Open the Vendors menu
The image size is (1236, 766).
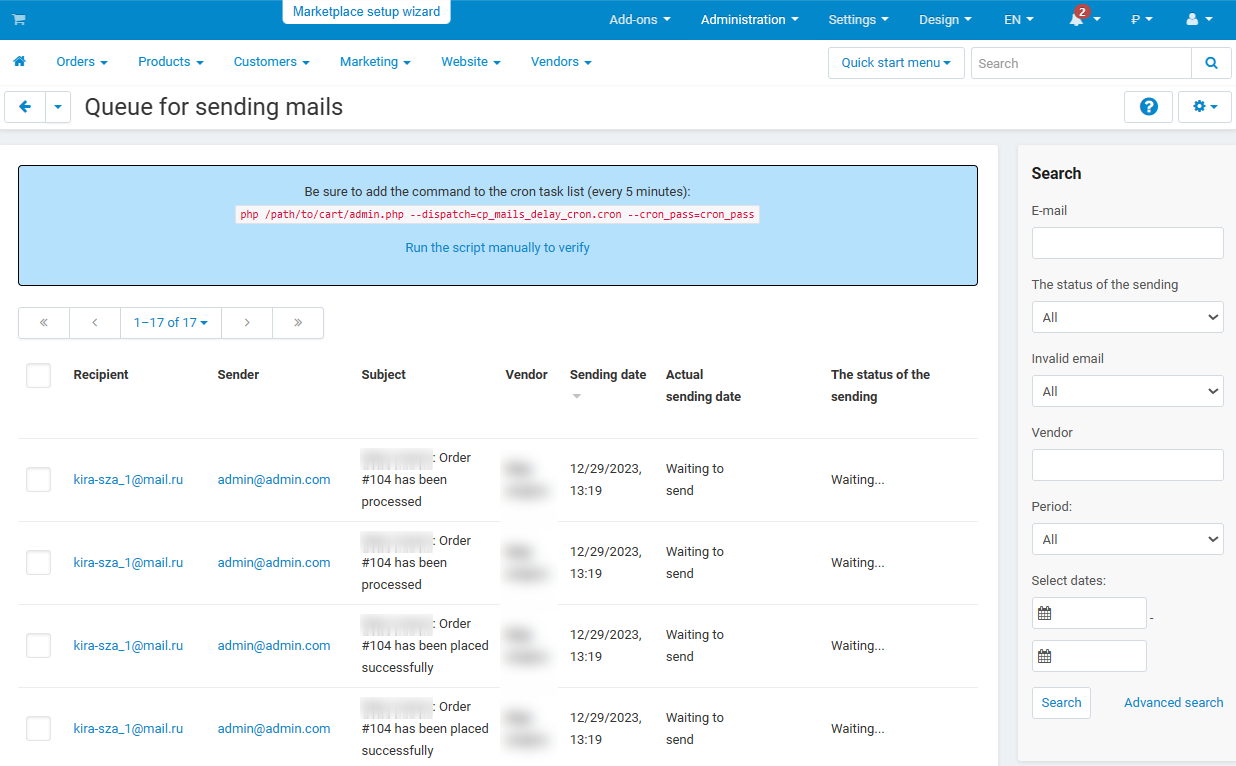(561, 62)
